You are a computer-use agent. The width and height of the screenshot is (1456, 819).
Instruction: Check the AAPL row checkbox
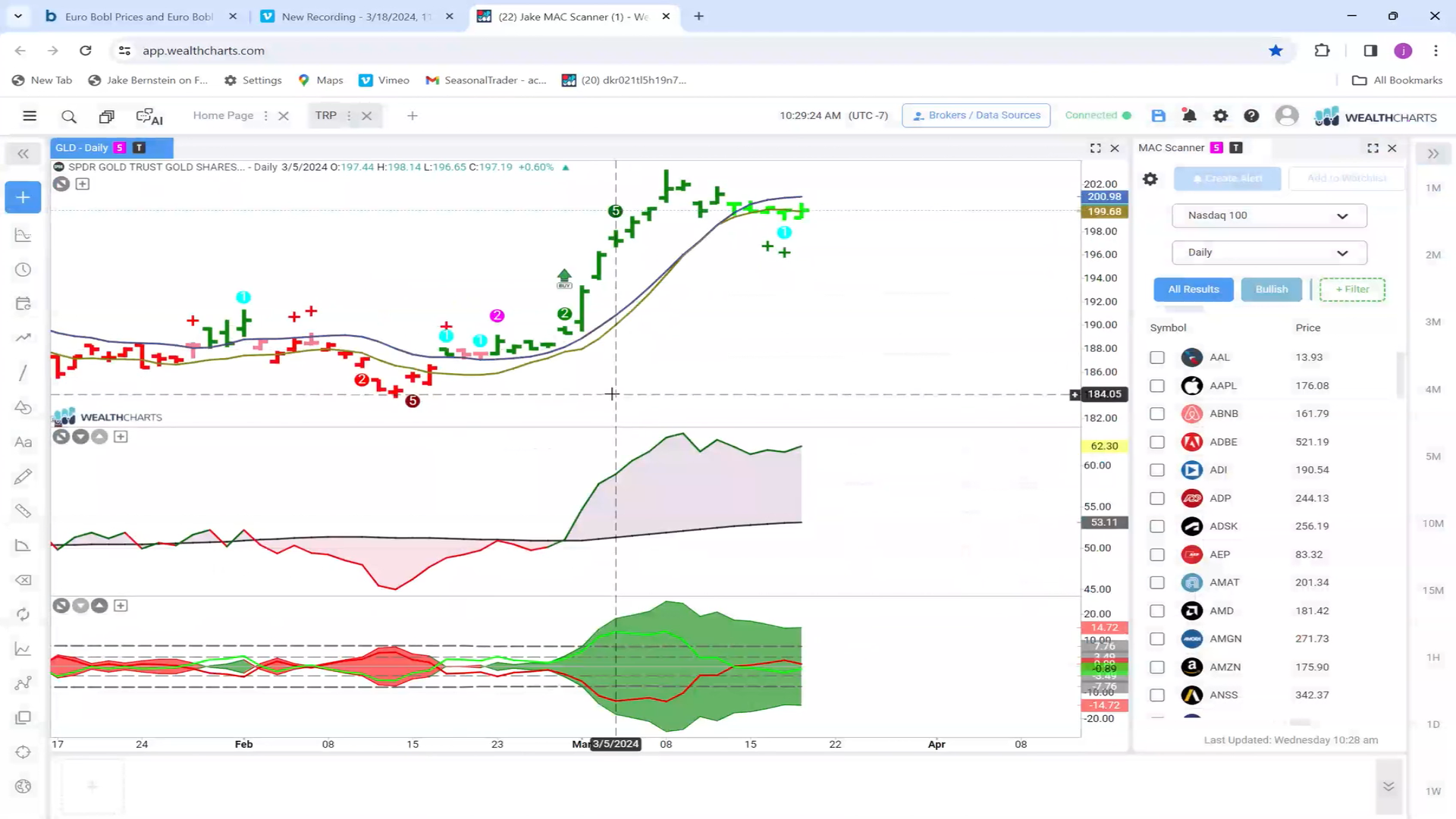1157,385
